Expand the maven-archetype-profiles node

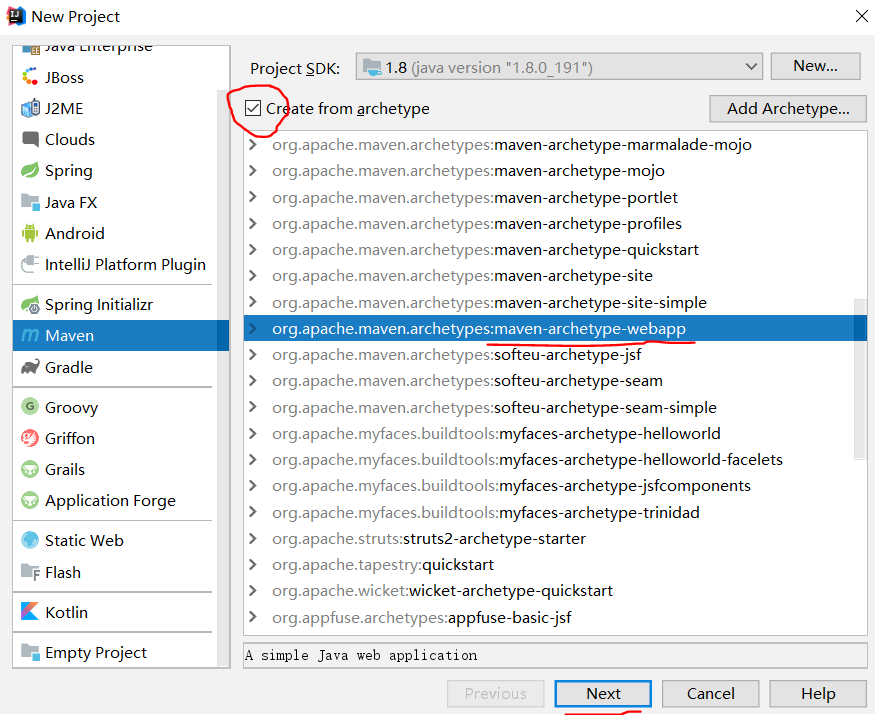pyautogui.click(x=253, y=223)
